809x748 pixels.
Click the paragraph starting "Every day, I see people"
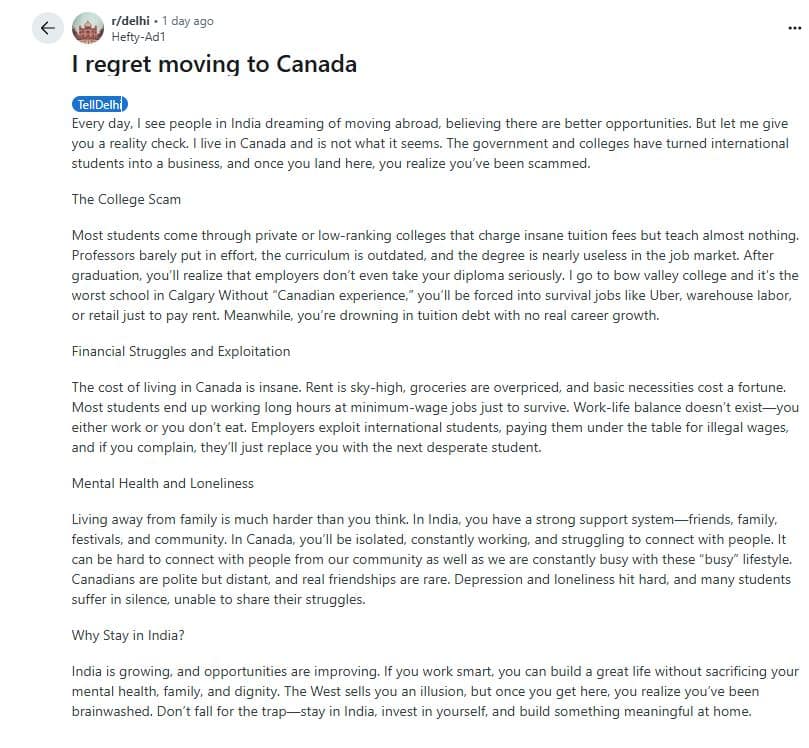(430, 143)
